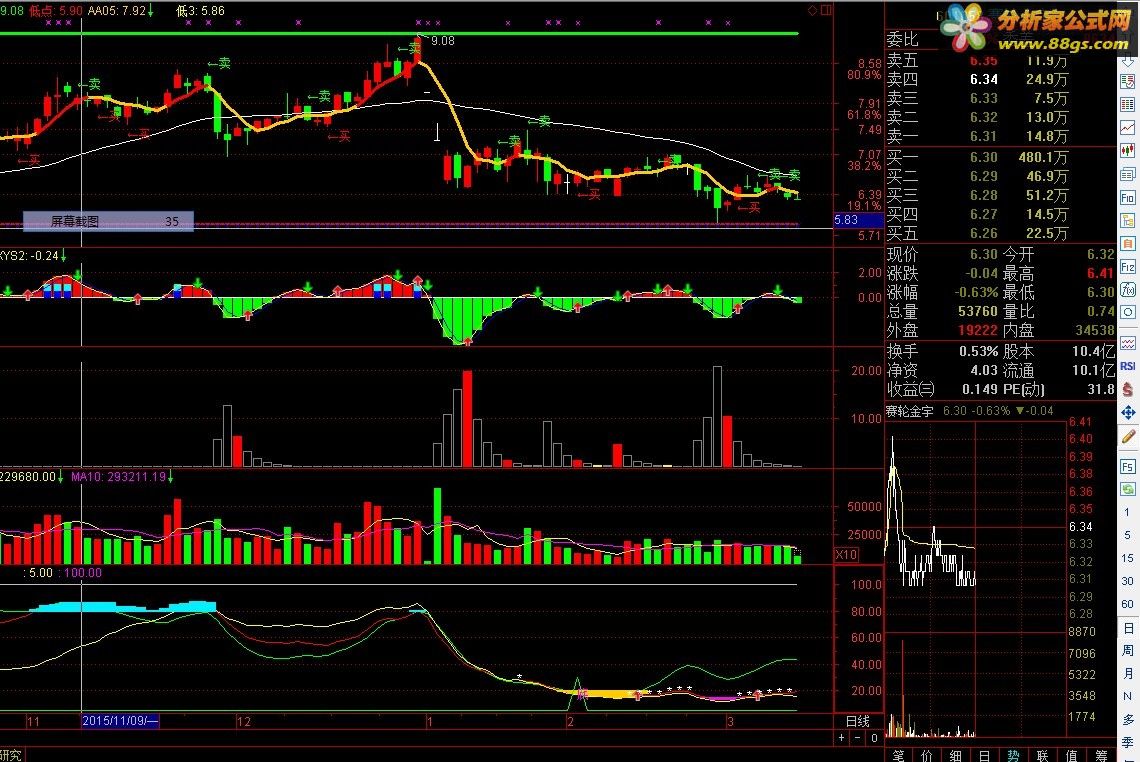Click the F10 company info icon
This screenshot has width=1140, height=762.
click(x=1128, y=197)
